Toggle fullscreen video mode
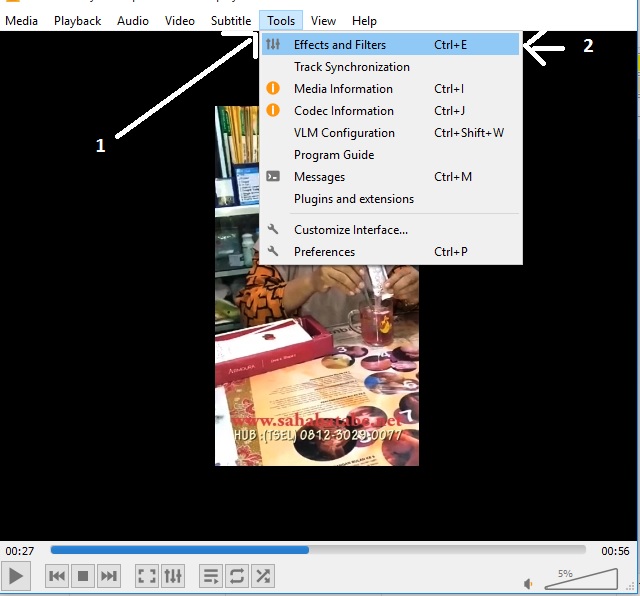 click(x=147, y=576)
